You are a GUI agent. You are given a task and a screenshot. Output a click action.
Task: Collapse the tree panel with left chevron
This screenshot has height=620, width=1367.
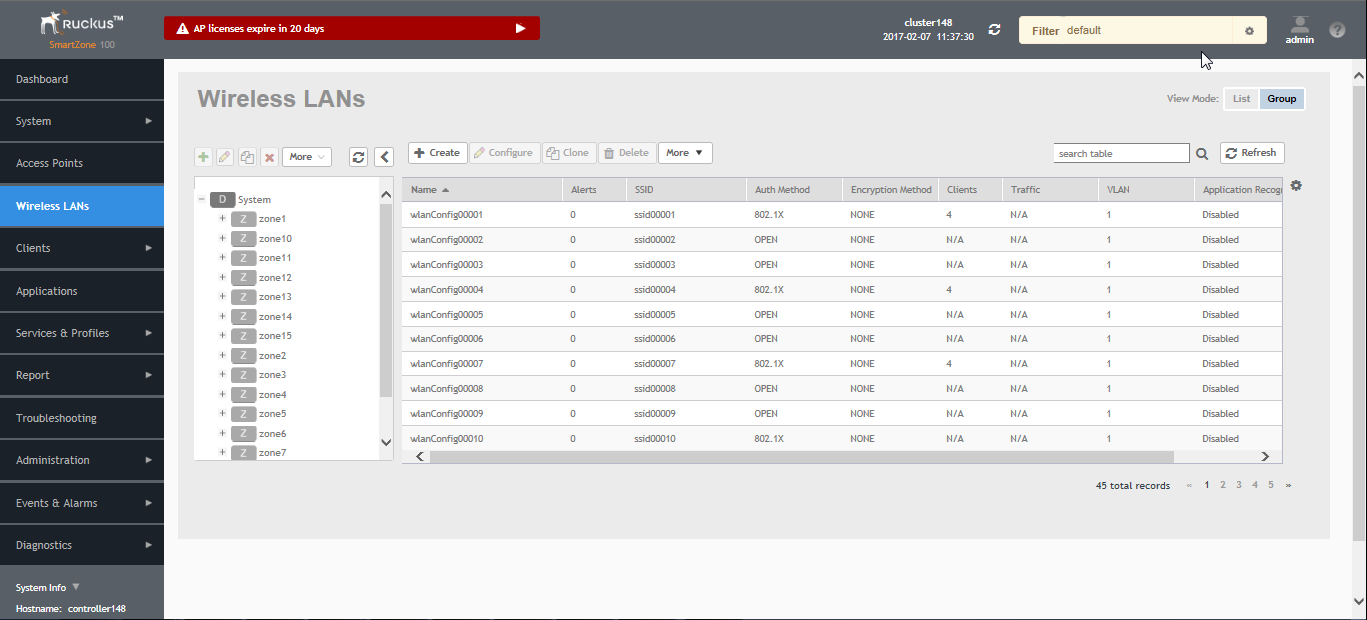[x=384, y=157]
